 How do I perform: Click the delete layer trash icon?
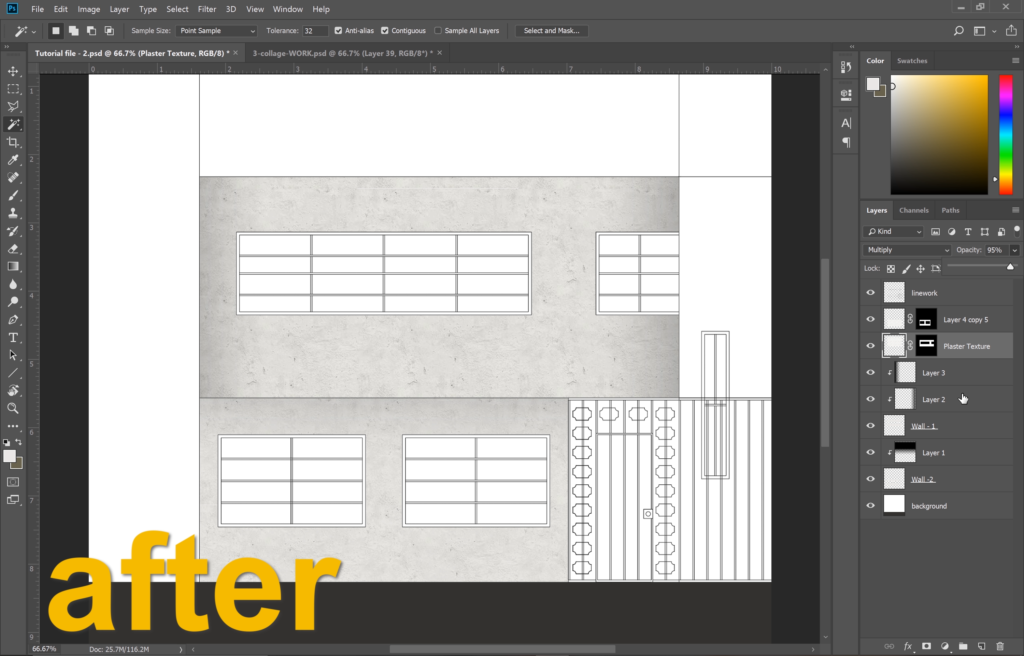999,646
